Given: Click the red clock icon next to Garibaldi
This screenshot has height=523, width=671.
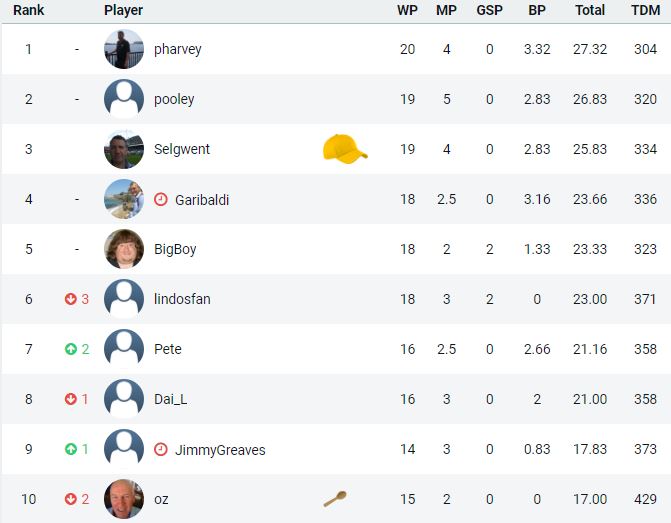Looking at the screenshot, I should (x=160, y=199).
